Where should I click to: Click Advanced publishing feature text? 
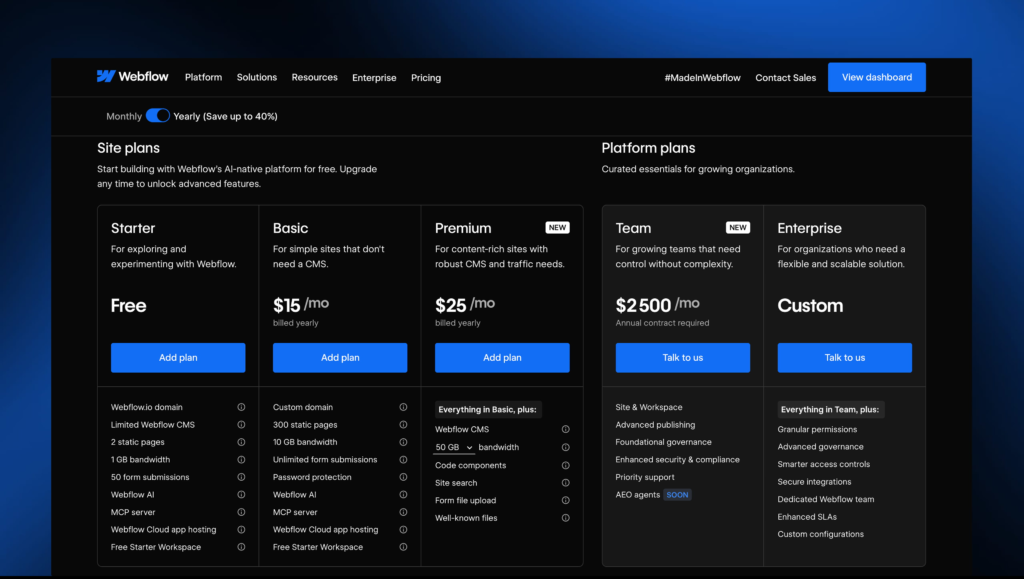655,425
